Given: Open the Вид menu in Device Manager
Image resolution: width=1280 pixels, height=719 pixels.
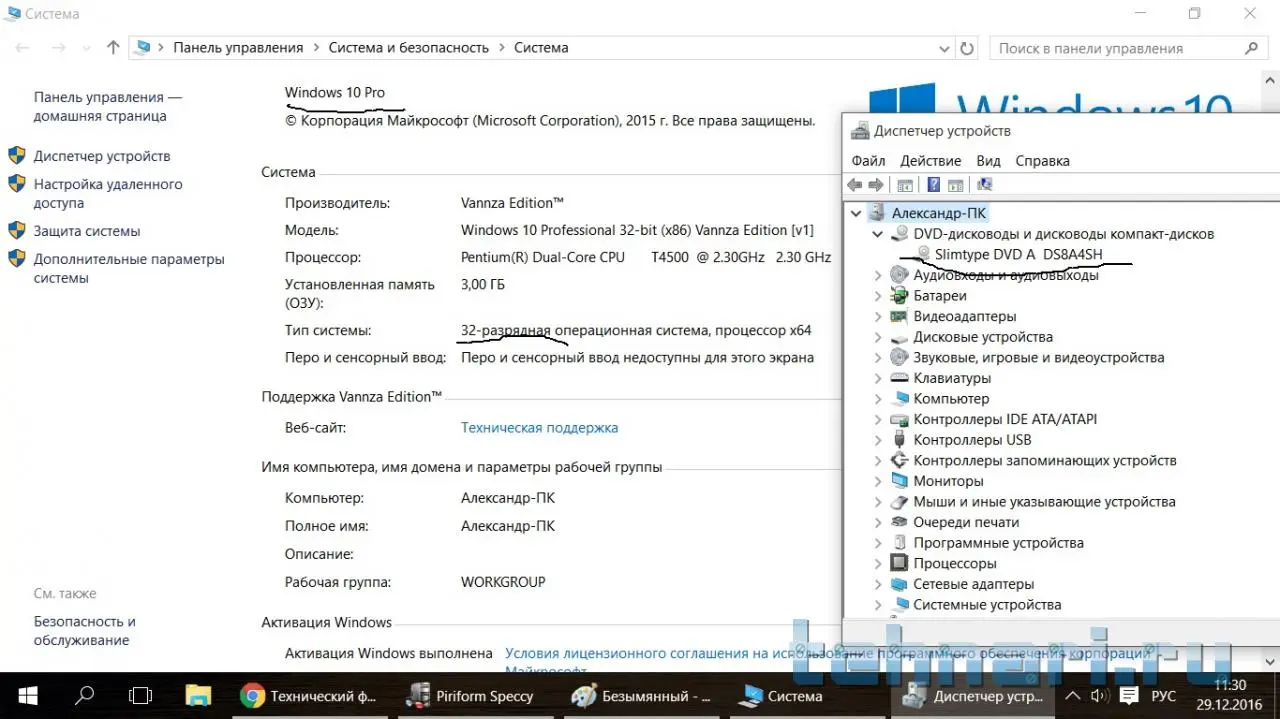Looking at the screenshot, I should 988,160.
